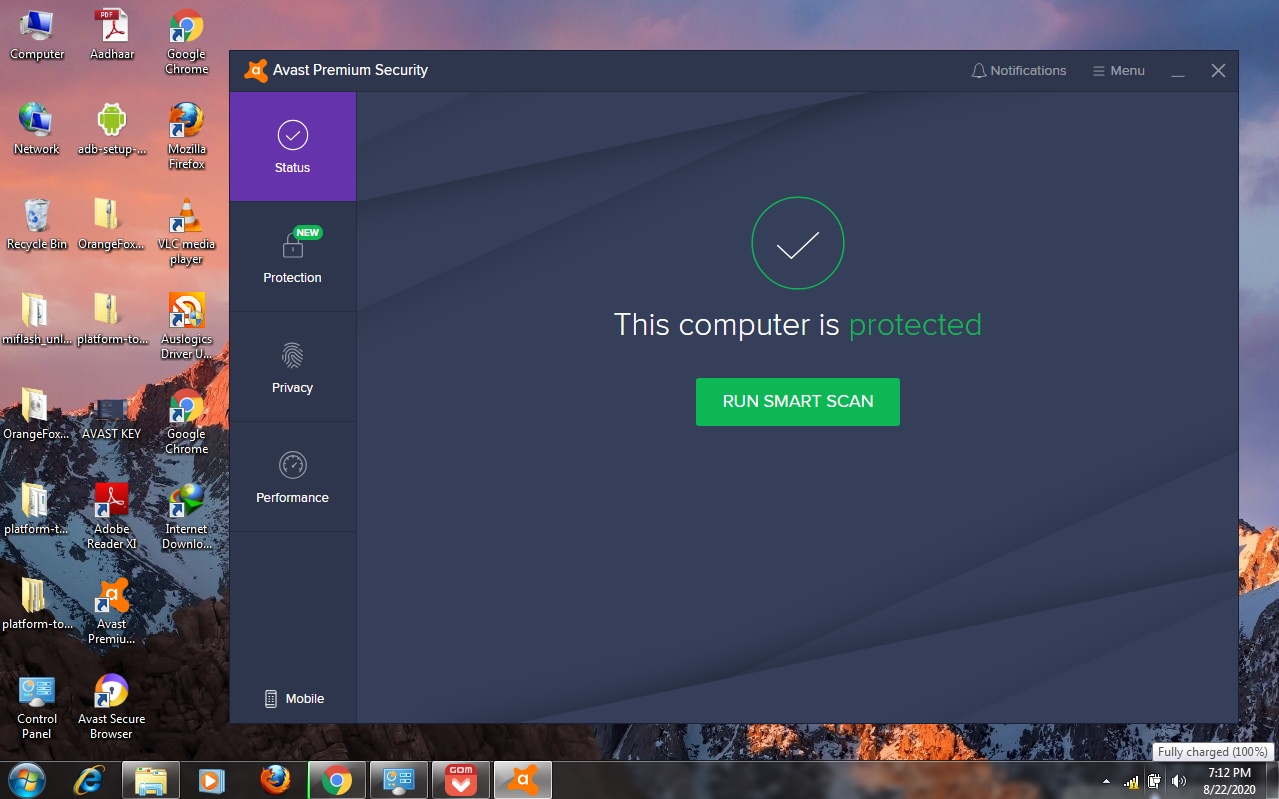Select the Auslogics Driver Updater shortcut
This screenshot has width=1279, height=799.
(187, 327)
